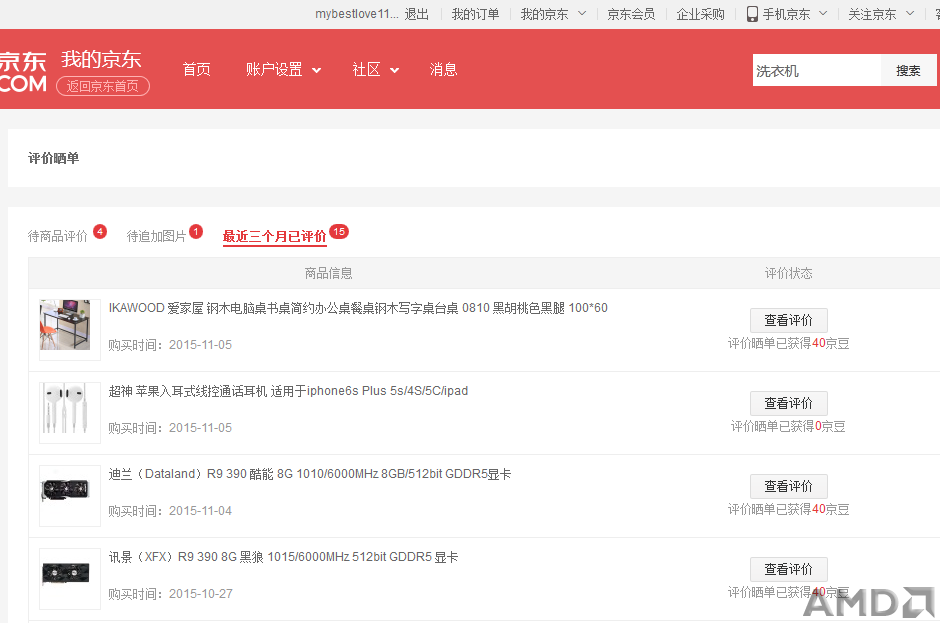Switch to the 待追加图片 tab
This screenshot has height=623, width=940.
click(156, 236)
